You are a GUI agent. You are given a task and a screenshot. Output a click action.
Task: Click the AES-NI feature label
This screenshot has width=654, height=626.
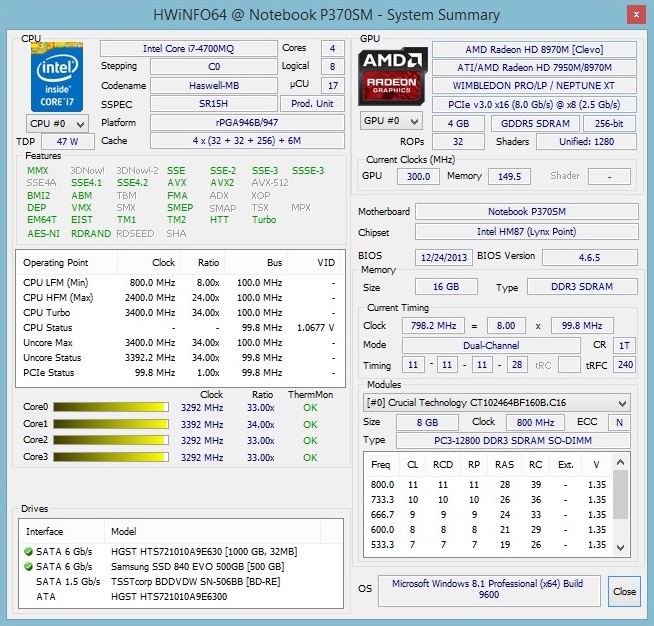point(43,234)
